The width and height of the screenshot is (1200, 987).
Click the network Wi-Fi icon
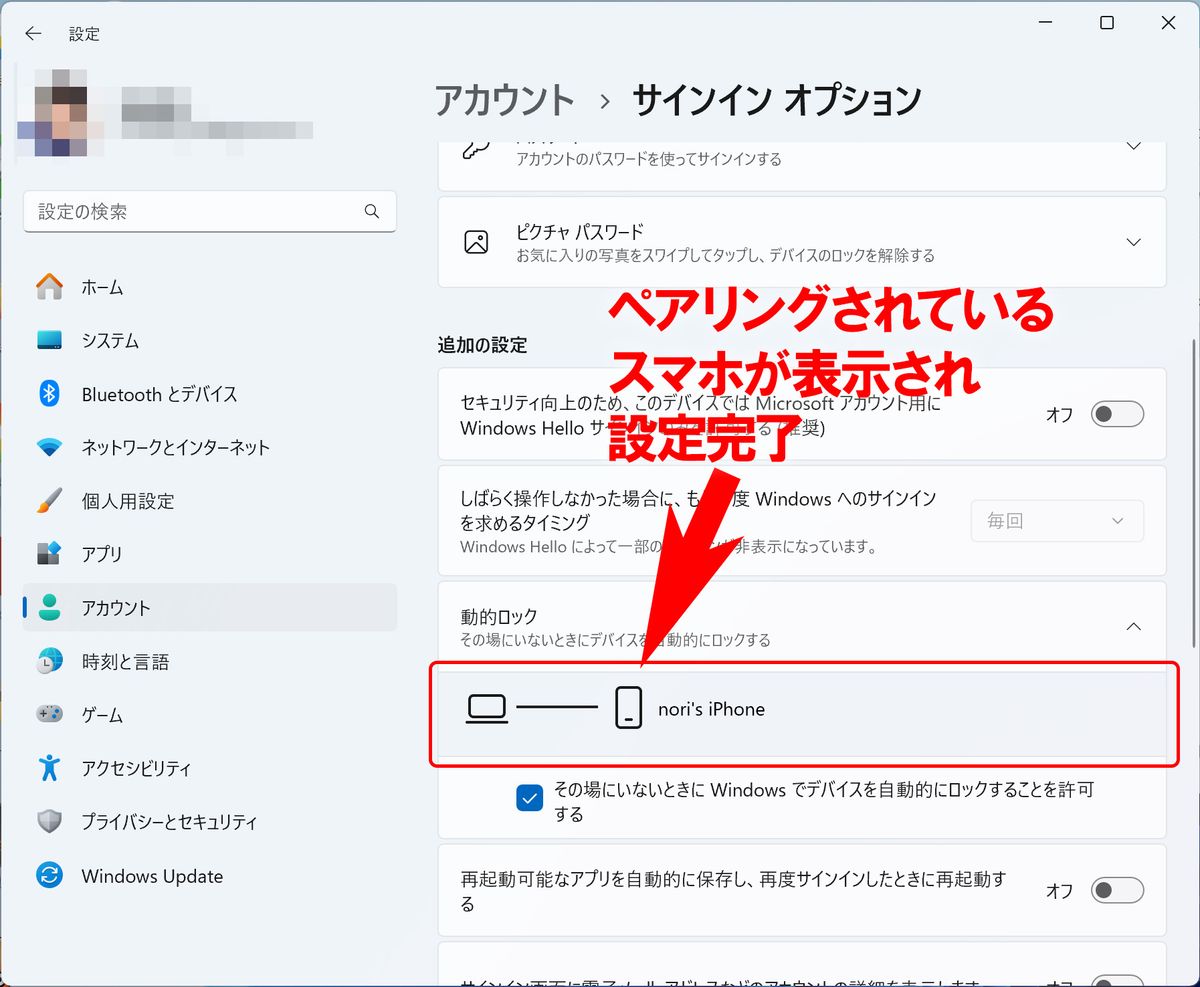(49, 447)
